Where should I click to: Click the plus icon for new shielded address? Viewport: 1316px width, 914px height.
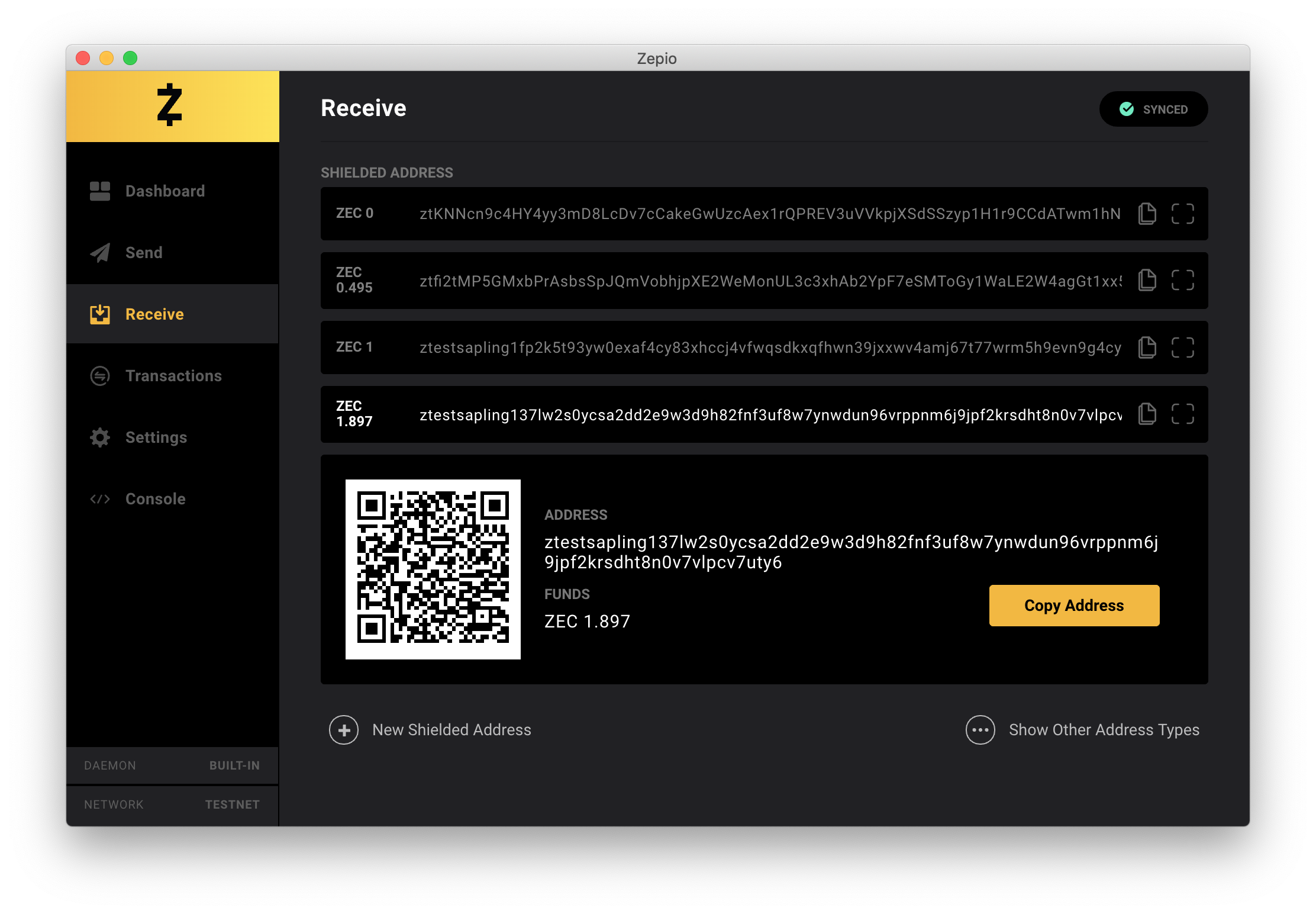click(344, 730)
